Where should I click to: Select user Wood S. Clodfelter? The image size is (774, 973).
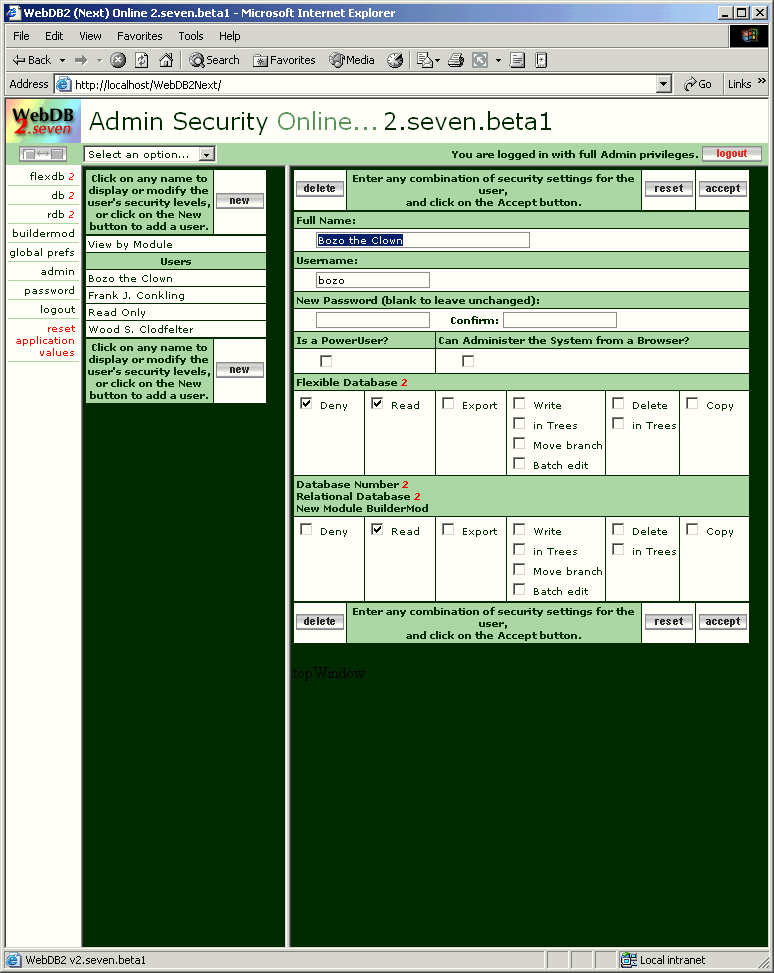point(141,329)
